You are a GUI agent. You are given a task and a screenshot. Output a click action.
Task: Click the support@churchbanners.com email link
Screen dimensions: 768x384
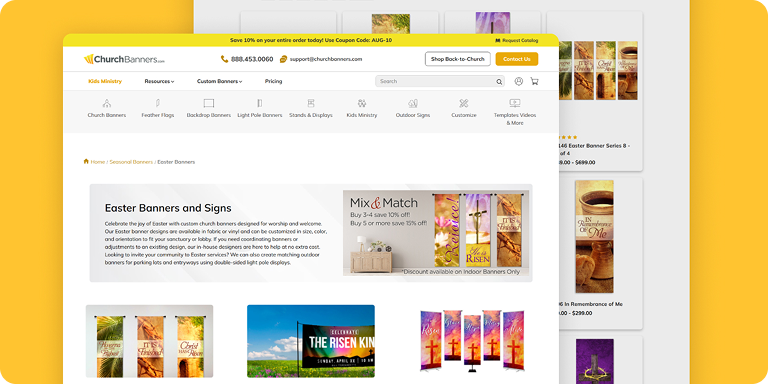326,59
